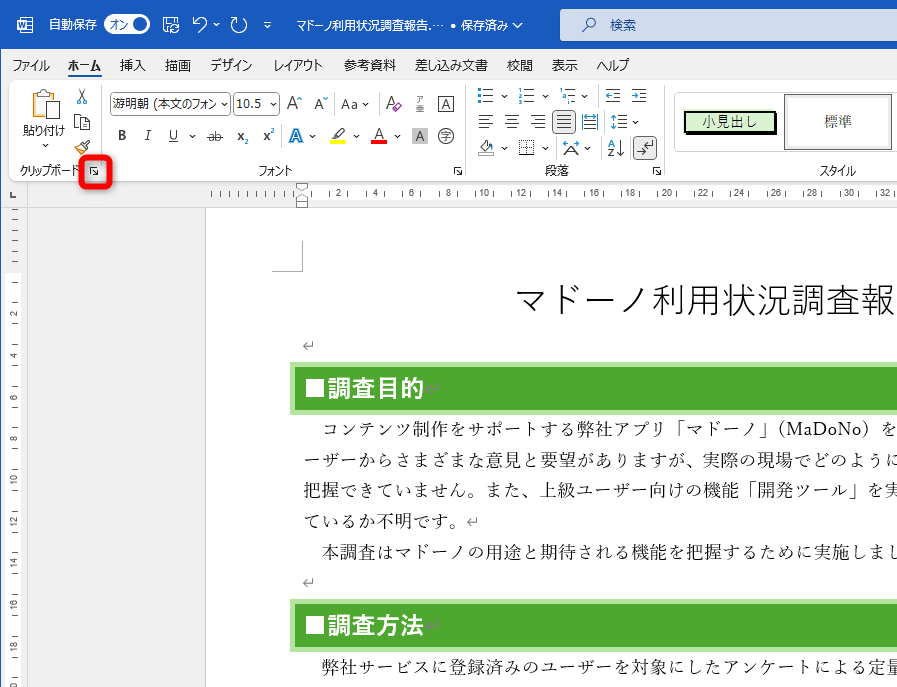Open the 校閲 ribbon tab
Screen dimensions: 897x687
click(519, 65)
